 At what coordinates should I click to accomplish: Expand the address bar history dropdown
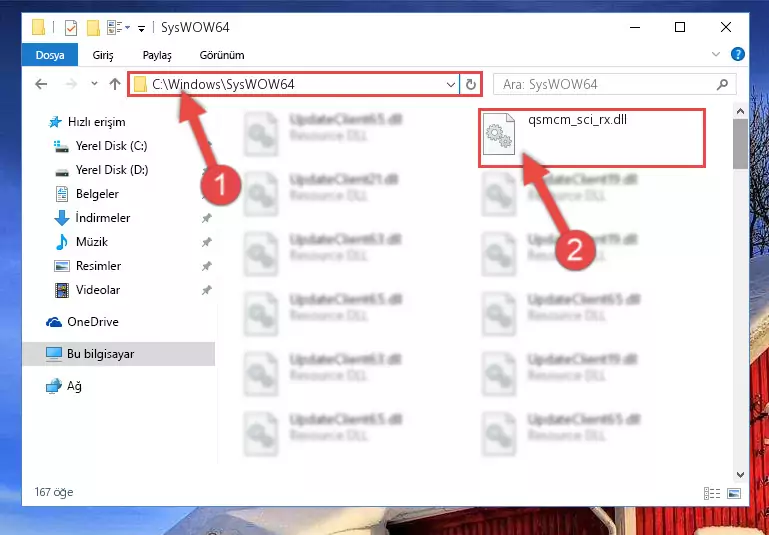pyautogui.click(x=451, y=85)
